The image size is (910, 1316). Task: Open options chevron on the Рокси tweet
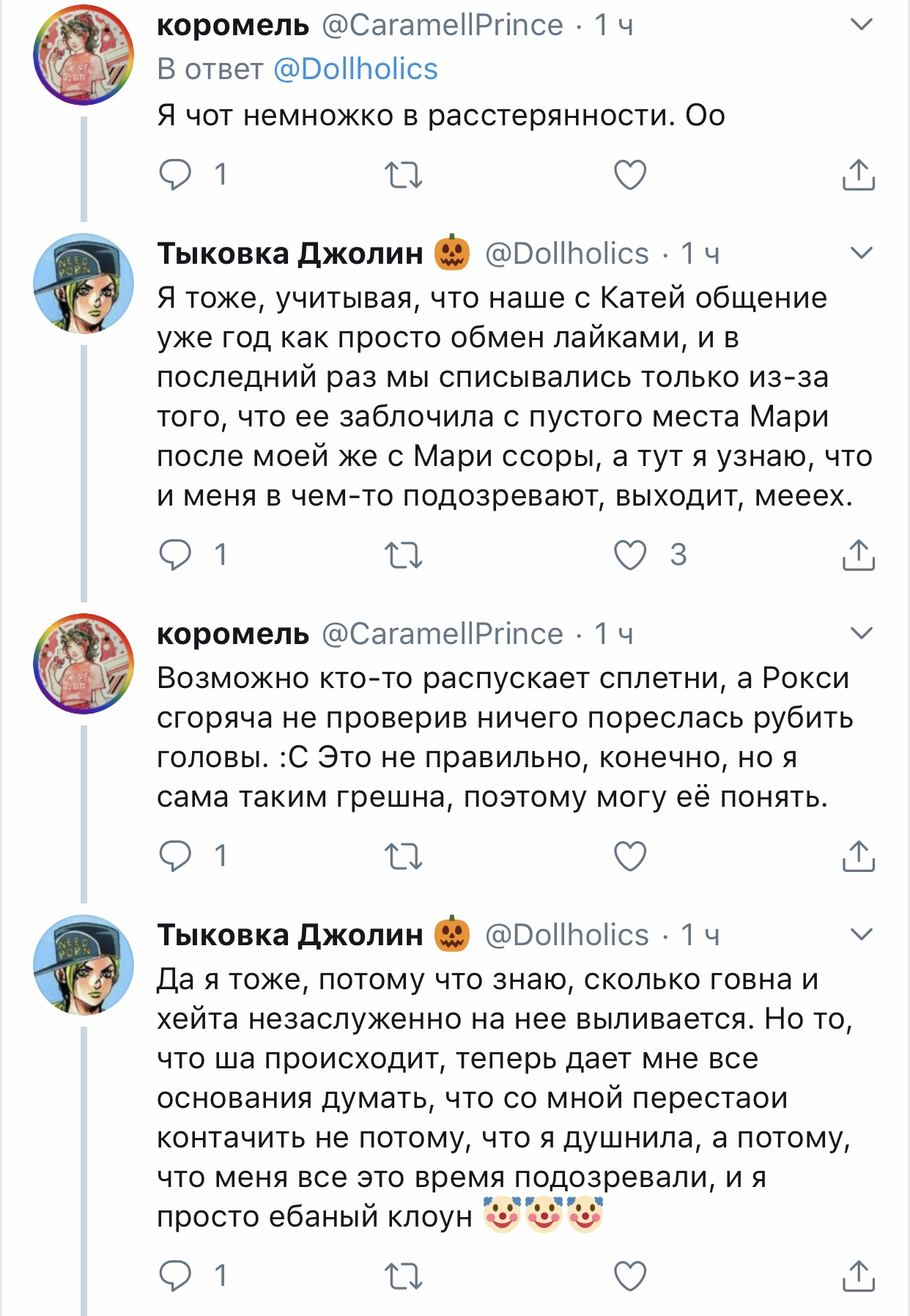pyautogui.click(x=861, y=633)
